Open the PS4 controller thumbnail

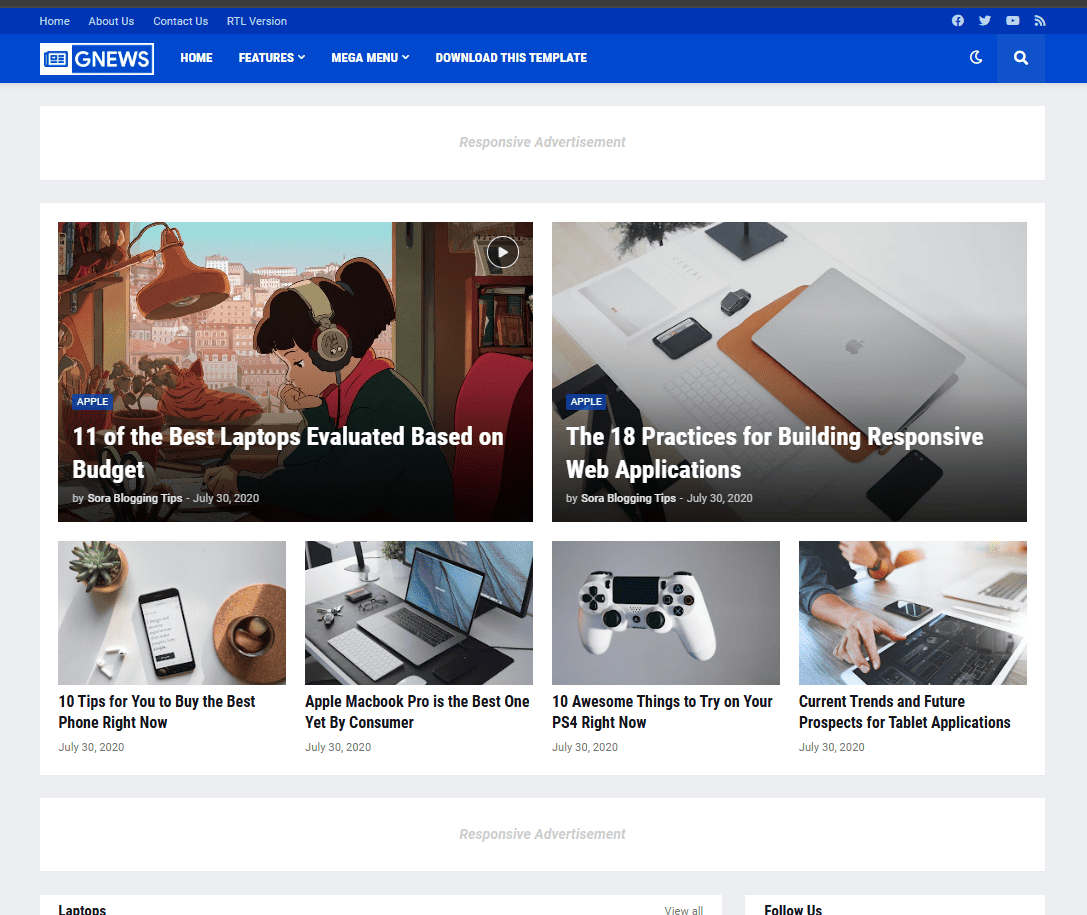tap(665, 612)
